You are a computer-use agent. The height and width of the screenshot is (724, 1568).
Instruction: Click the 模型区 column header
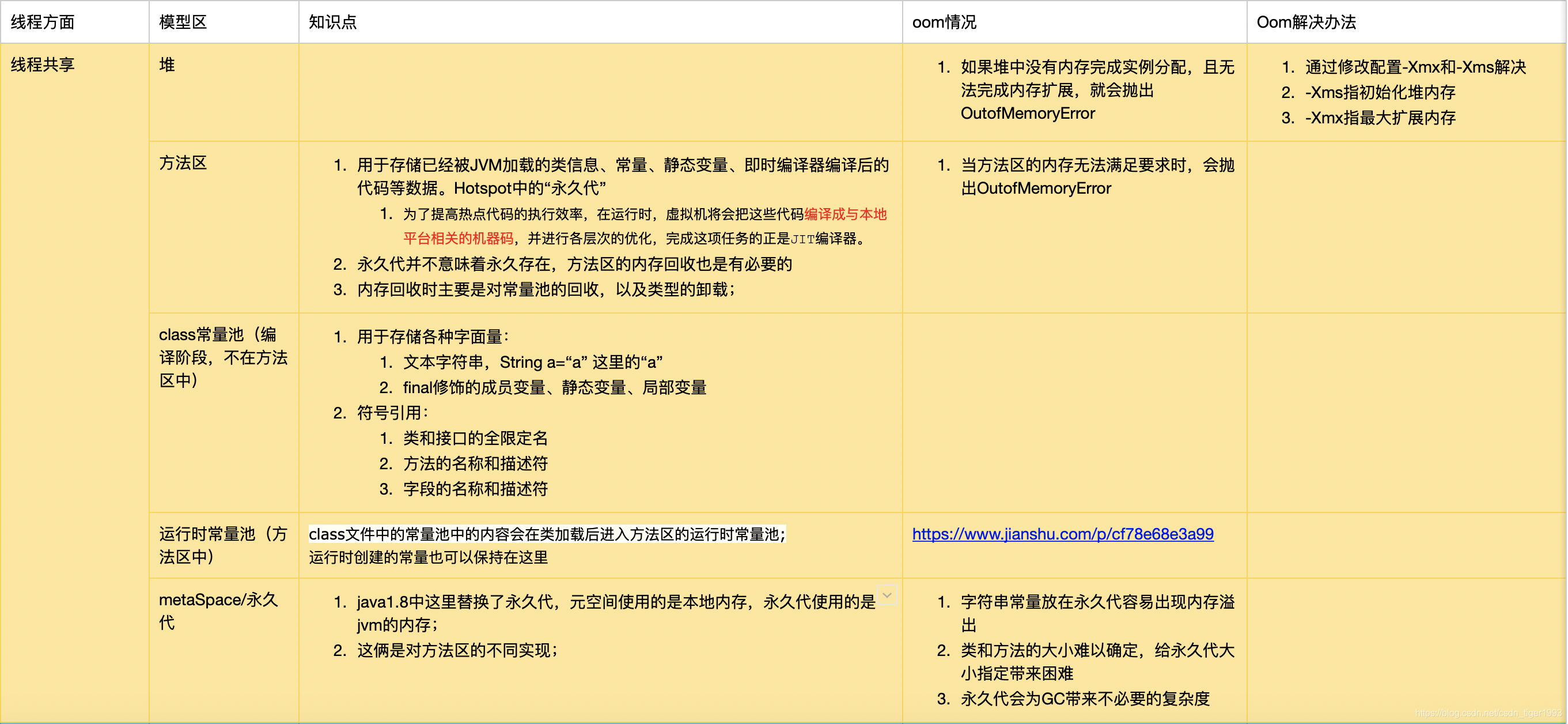click(x=183, y=22)
